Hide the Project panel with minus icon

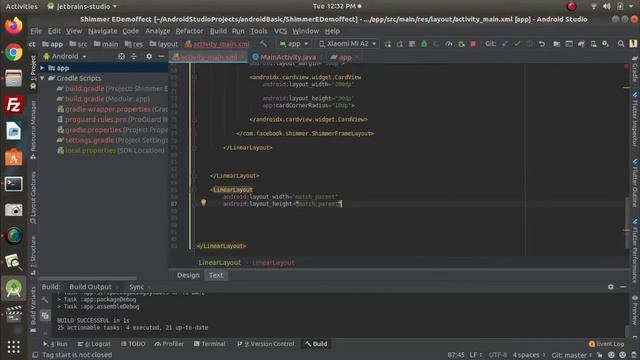coord(161,56)
